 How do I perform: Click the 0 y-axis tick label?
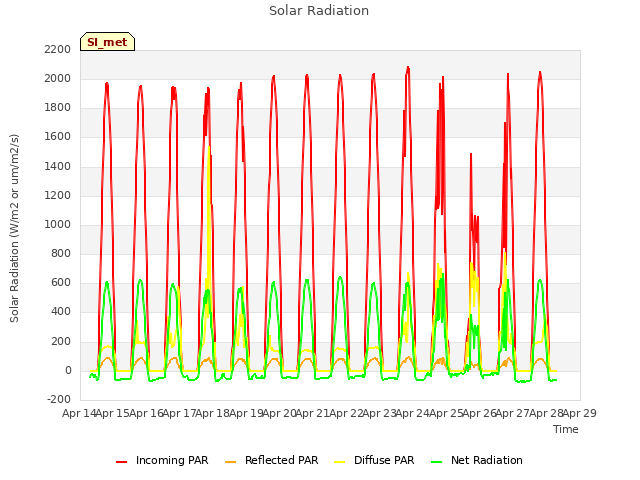pyautogui.click(x=68, y=371)
